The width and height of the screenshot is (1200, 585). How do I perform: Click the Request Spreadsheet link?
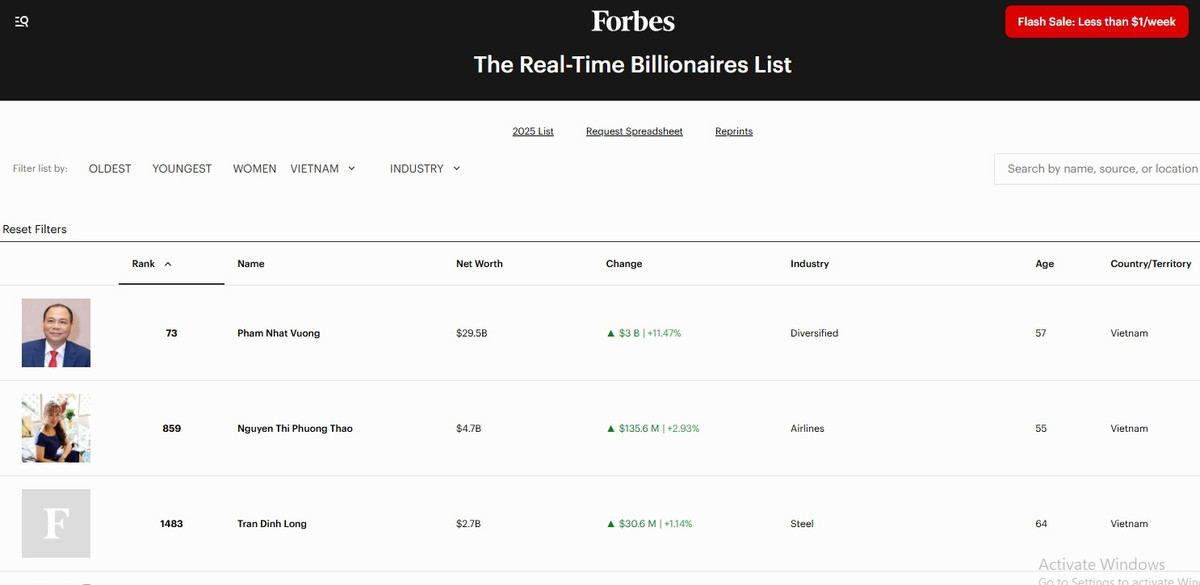tap(634, 132)
